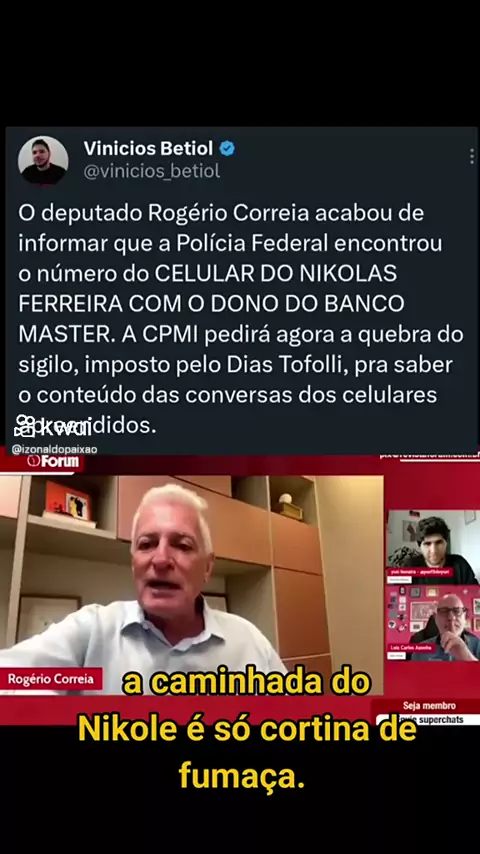480x854 pixels.
Task: Open the @vinicios_betiol handle link
Action: pyautogui.click(x=152, y=171)
